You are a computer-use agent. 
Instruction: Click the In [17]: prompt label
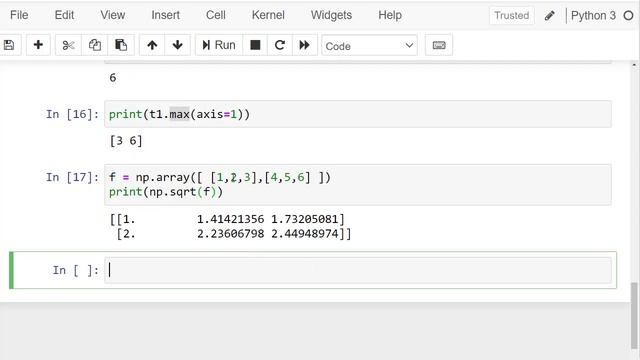click(x=72, y=177)
